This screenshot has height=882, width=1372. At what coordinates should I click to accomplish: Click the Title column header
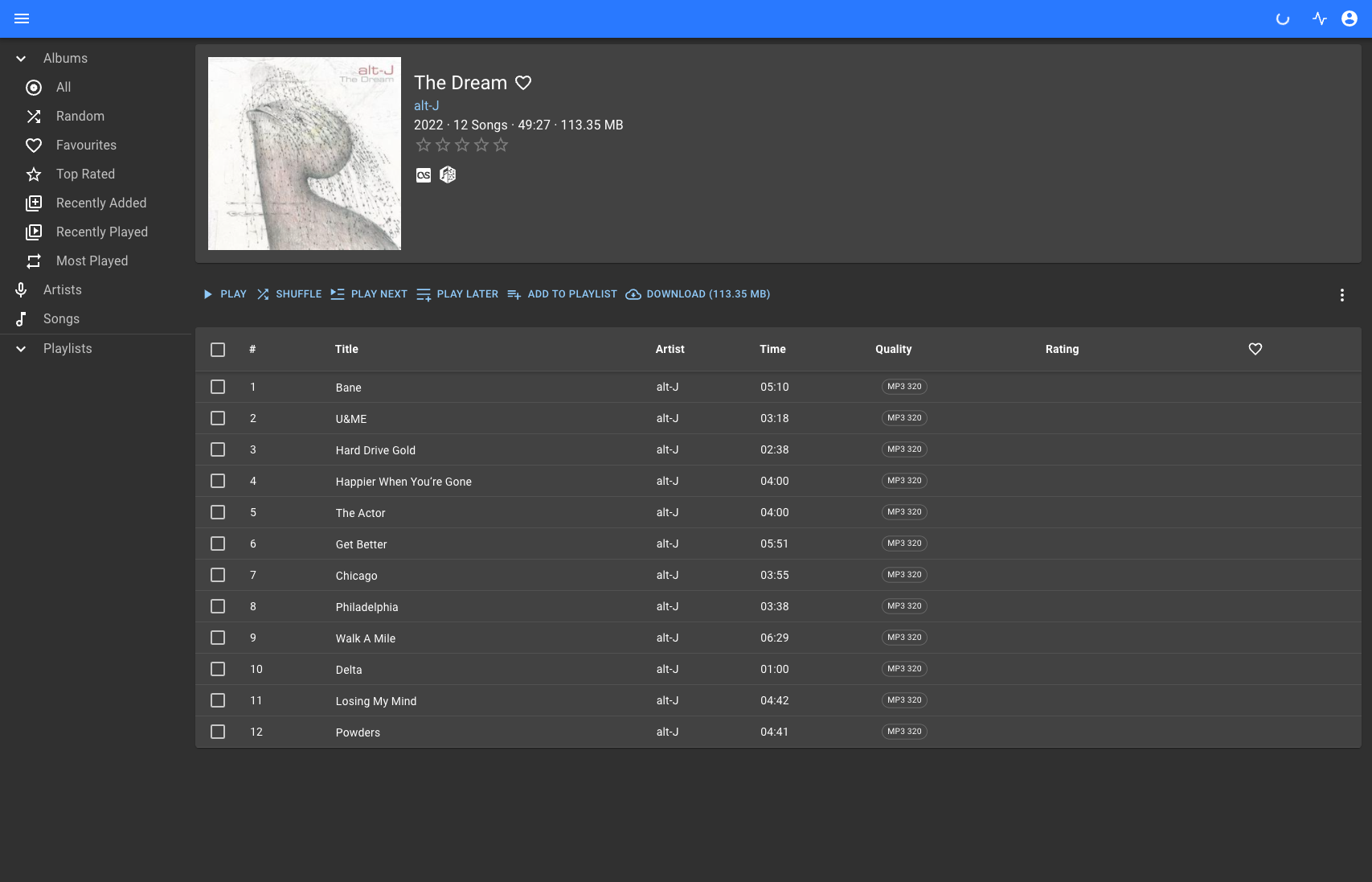point(346,349)
